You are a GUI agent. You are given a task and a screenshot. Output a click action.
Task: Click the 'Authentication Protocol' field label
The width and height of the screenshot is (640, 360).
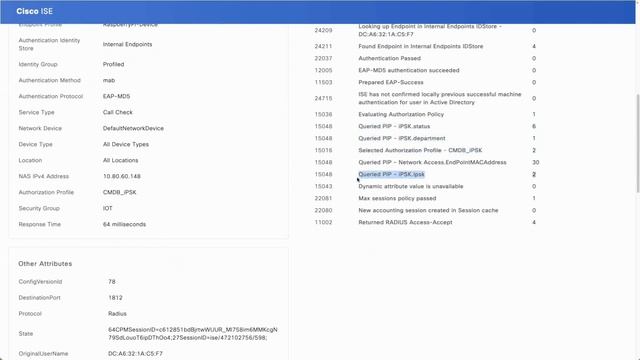[51, 96]
